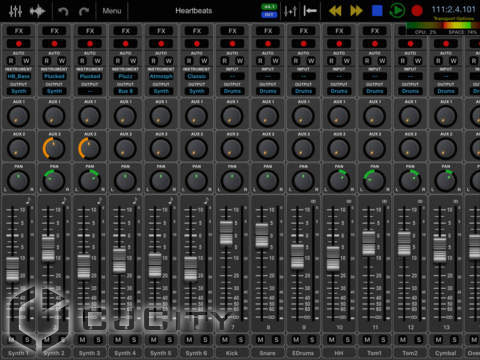Click the redo arrow
The image size is (480, 360).
(x=84, y=11)
